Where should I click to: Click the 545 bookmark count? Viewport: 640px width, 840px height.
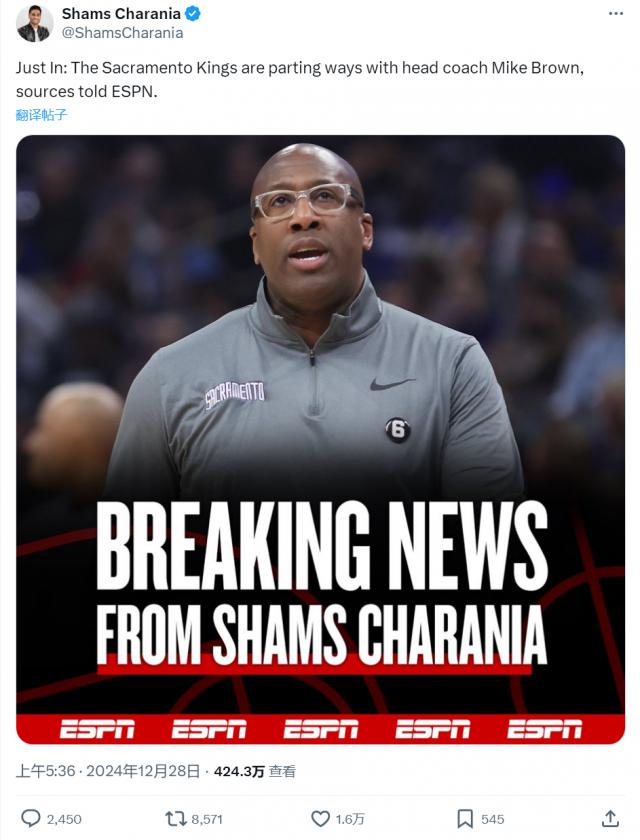point(492,819)
